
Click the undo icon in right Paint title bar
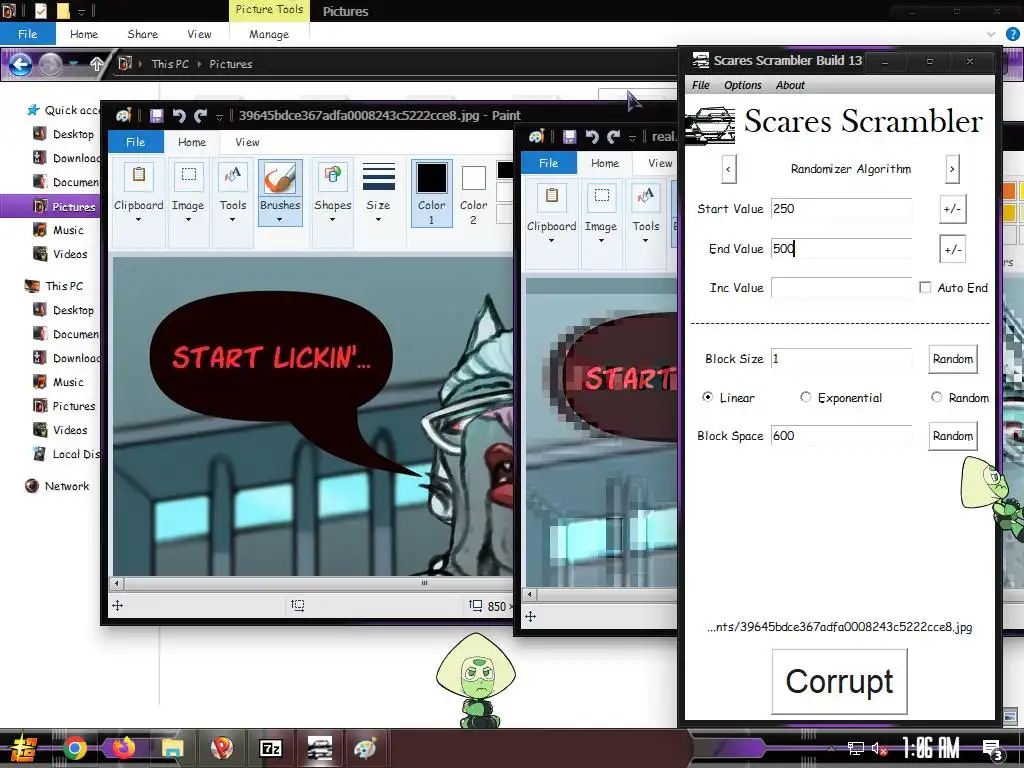(x=592, y=136)
